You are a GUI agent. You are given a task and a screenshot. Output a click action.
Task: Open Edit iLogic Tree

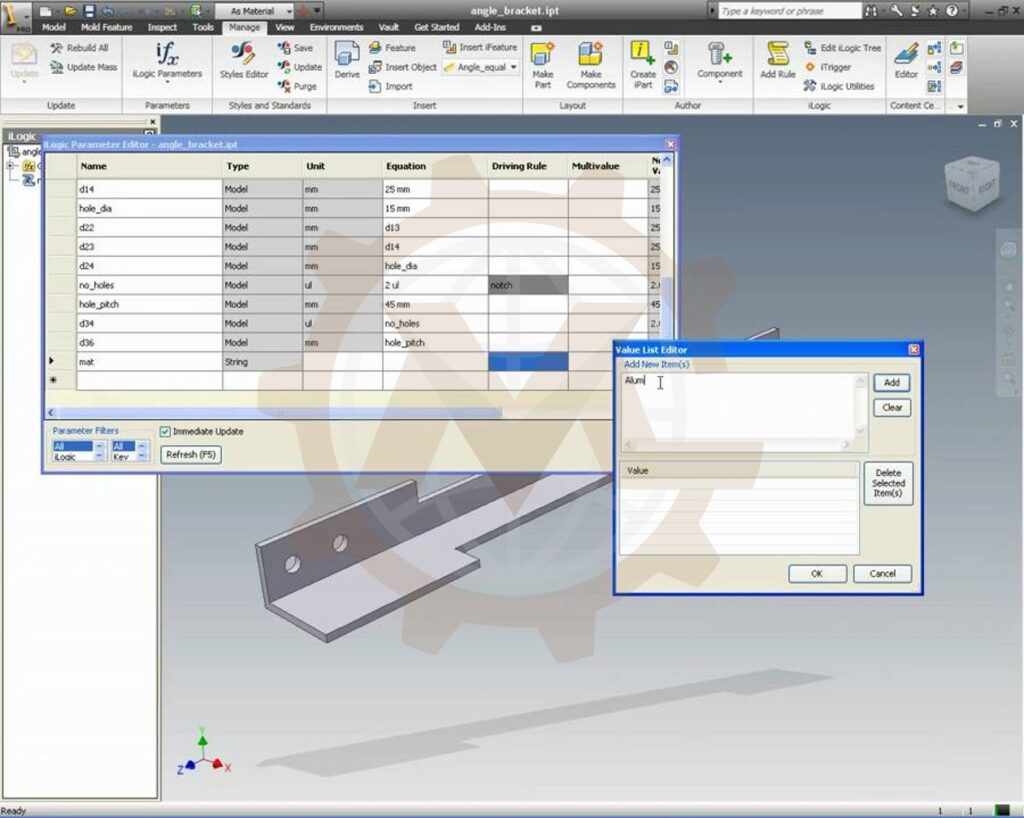842,48
